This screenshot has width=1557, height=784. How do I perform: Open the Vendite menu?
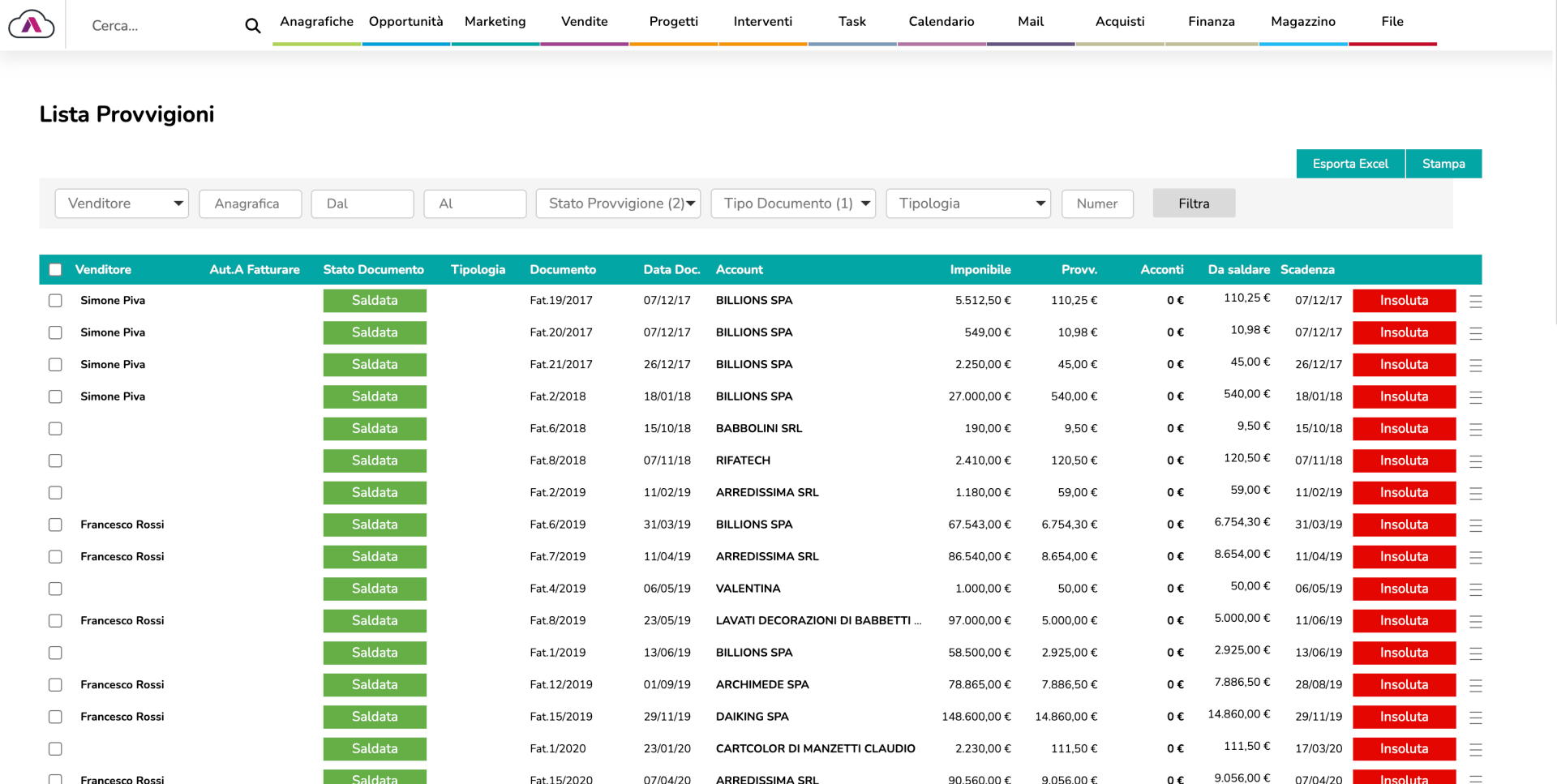point(584,22)
